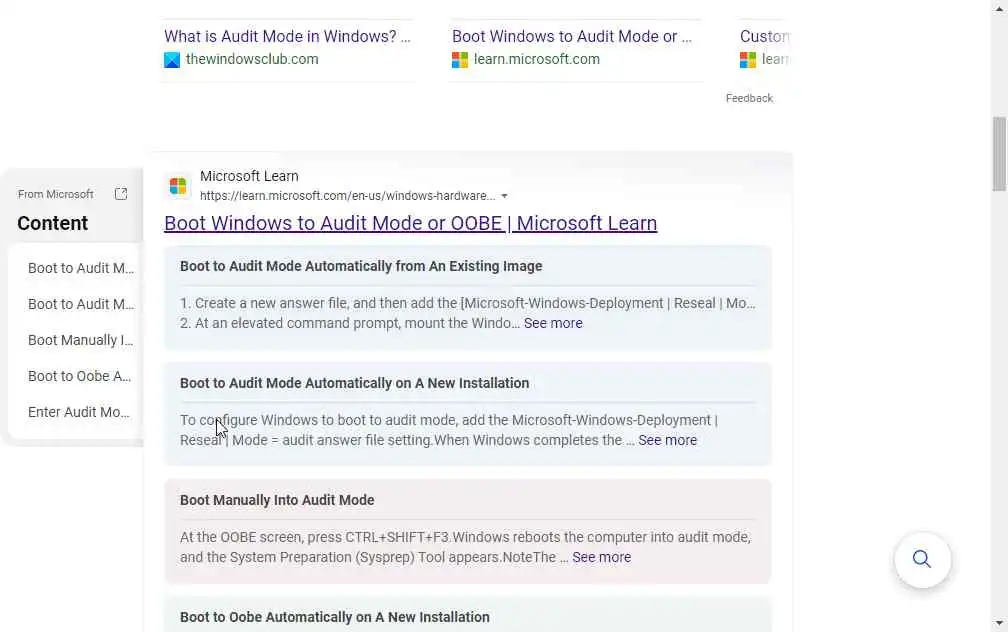The image size is (1008, 632).
Task: Select Boot Manually I... in Content list
Action: (x=80, y=340)
